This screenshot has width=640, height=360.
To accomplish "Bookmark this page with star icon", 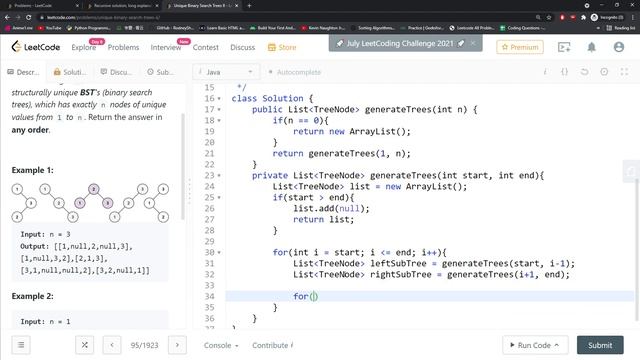I will [549, 17].
